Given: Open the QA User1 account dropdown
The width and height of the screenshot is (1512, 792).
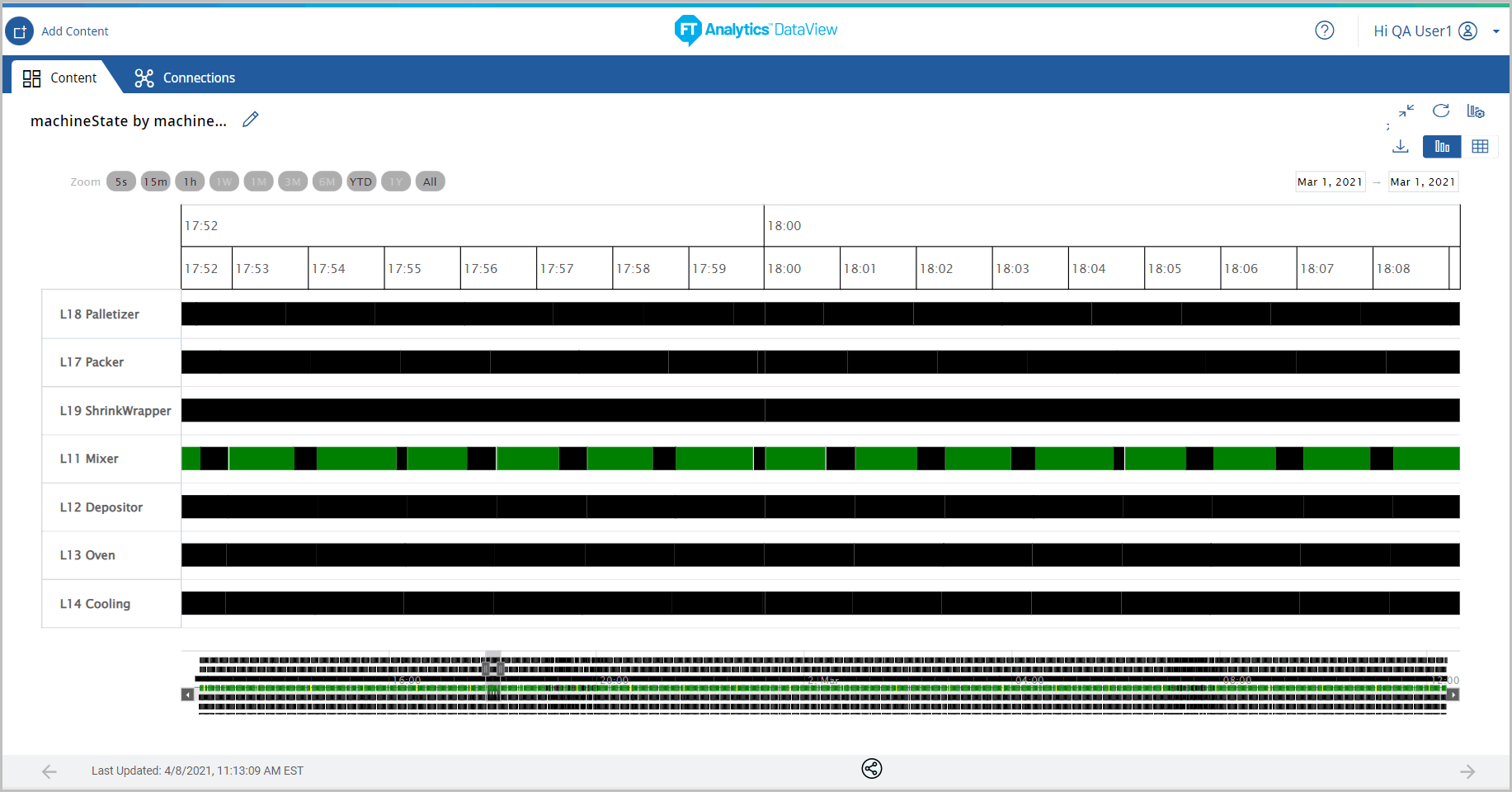Looking at the screenshot, I should [x=1497, y=31].
